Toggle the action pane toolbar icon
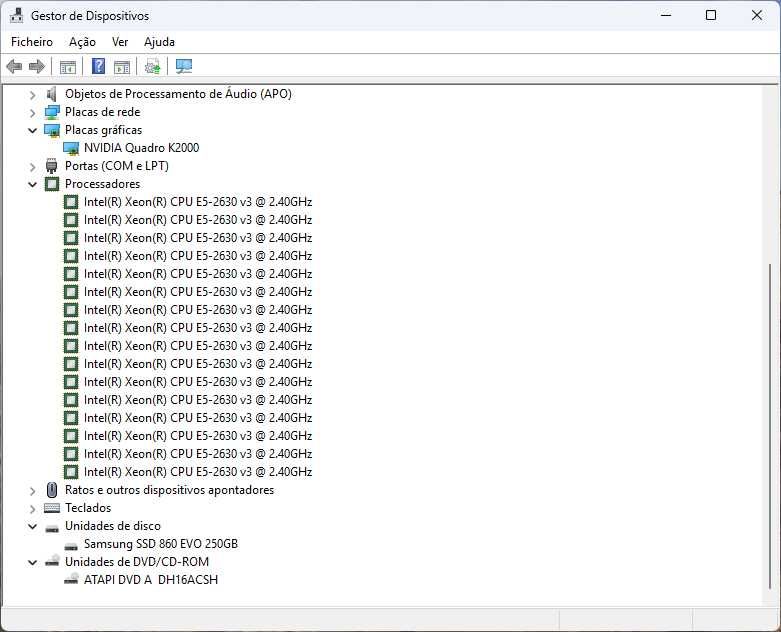This screenshot has height=632, width=781. point(122,66)
